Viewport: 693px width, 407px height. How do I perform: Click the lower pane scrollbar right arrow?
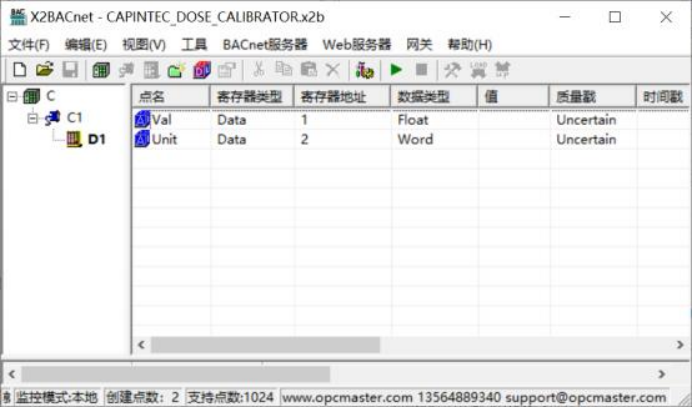661,374
